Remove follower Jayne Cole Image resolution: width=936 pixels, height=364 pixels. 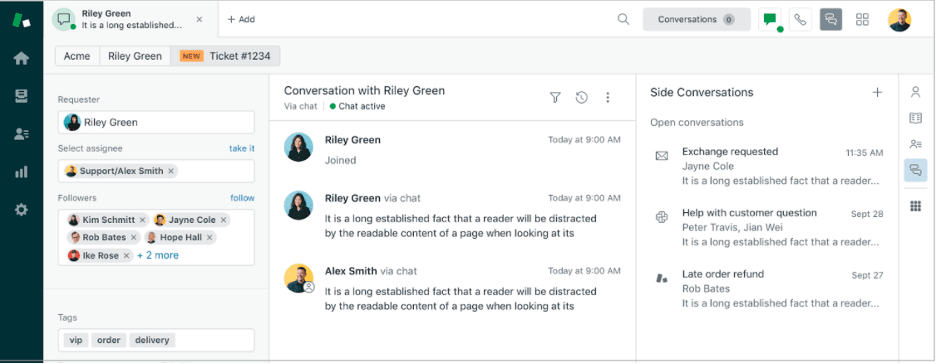(x=223, y=220)
